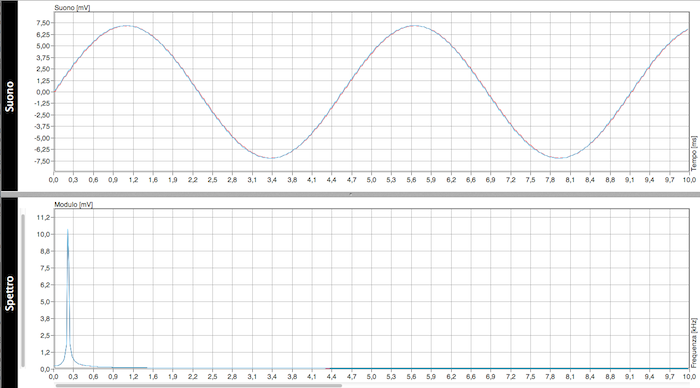Click the small arrow on the panel divider
The width and height of the screenshot is (700, 388).
click(x=350, y=194)
